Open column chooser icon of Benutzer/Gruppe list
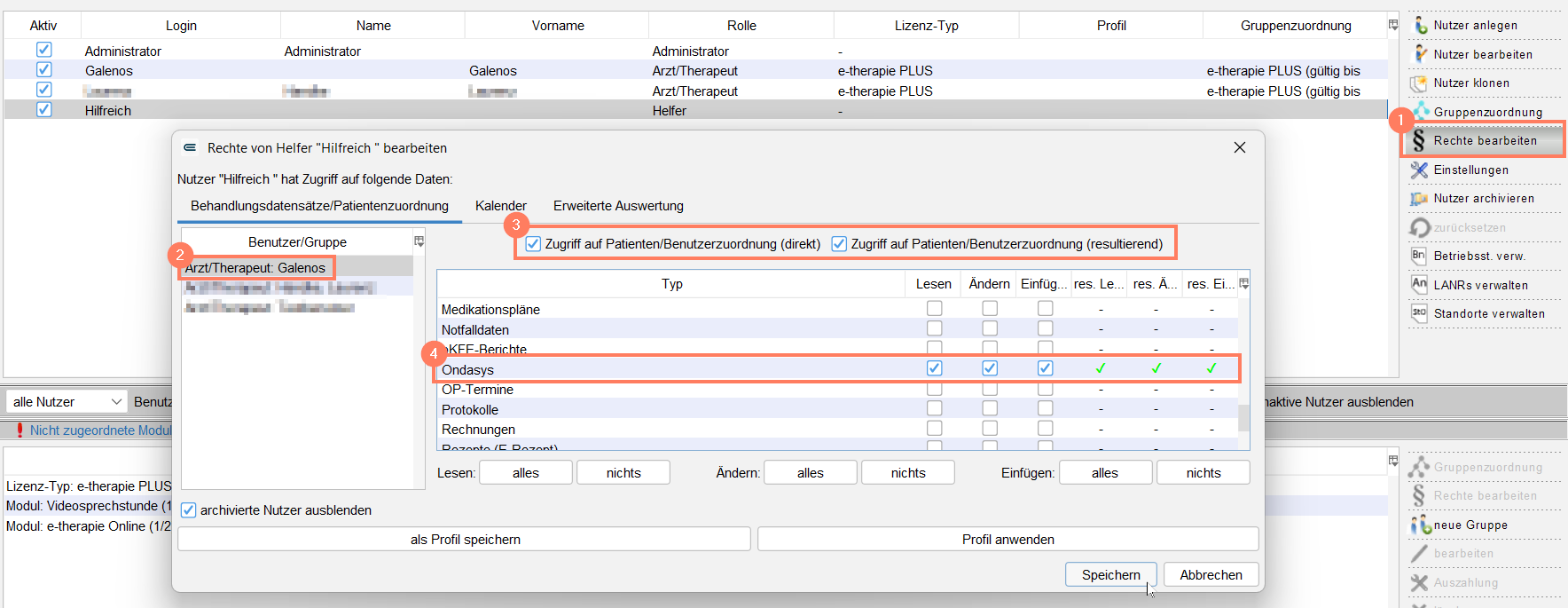 (x=419, y=241)
